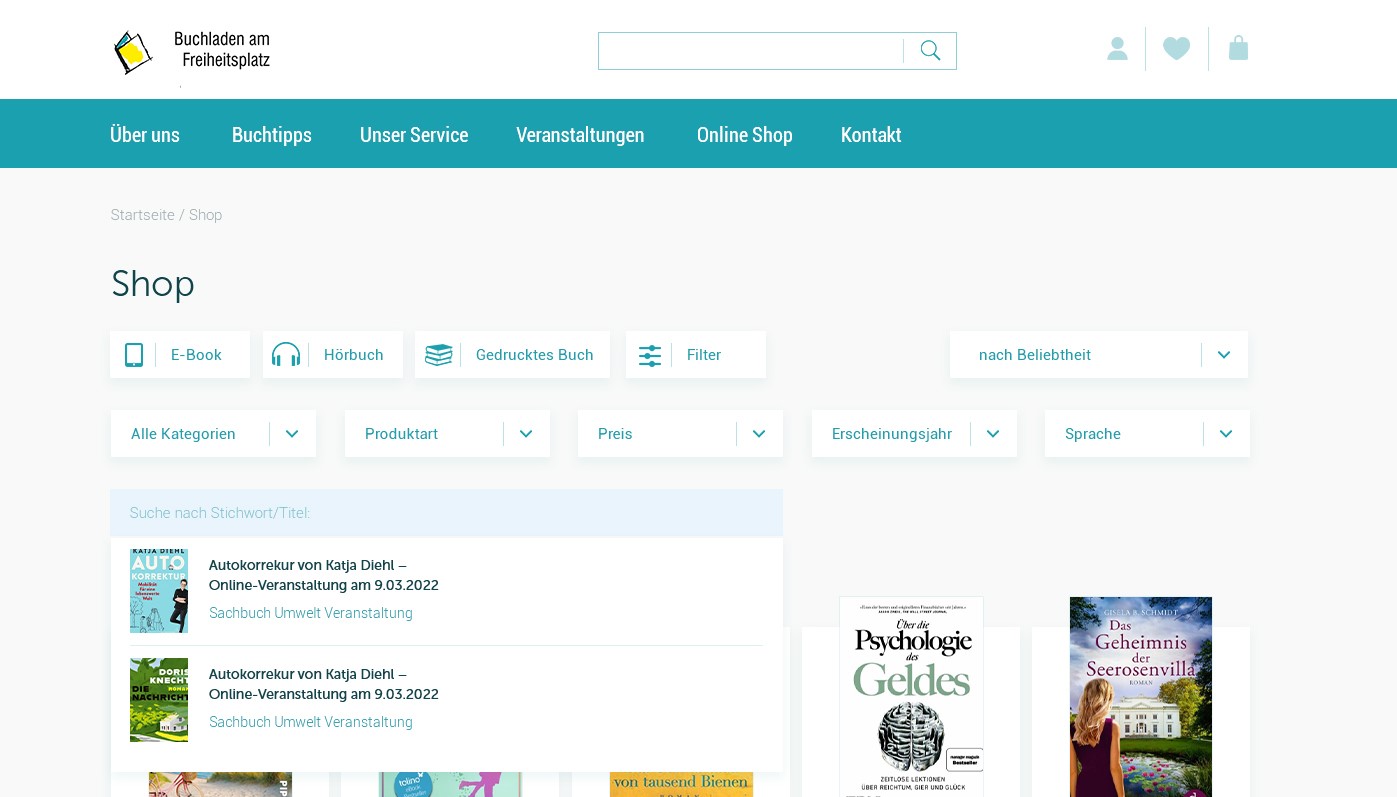1397x797 pixels.
Task: Open the user account icon
Action: click(x=1117, y=49)
